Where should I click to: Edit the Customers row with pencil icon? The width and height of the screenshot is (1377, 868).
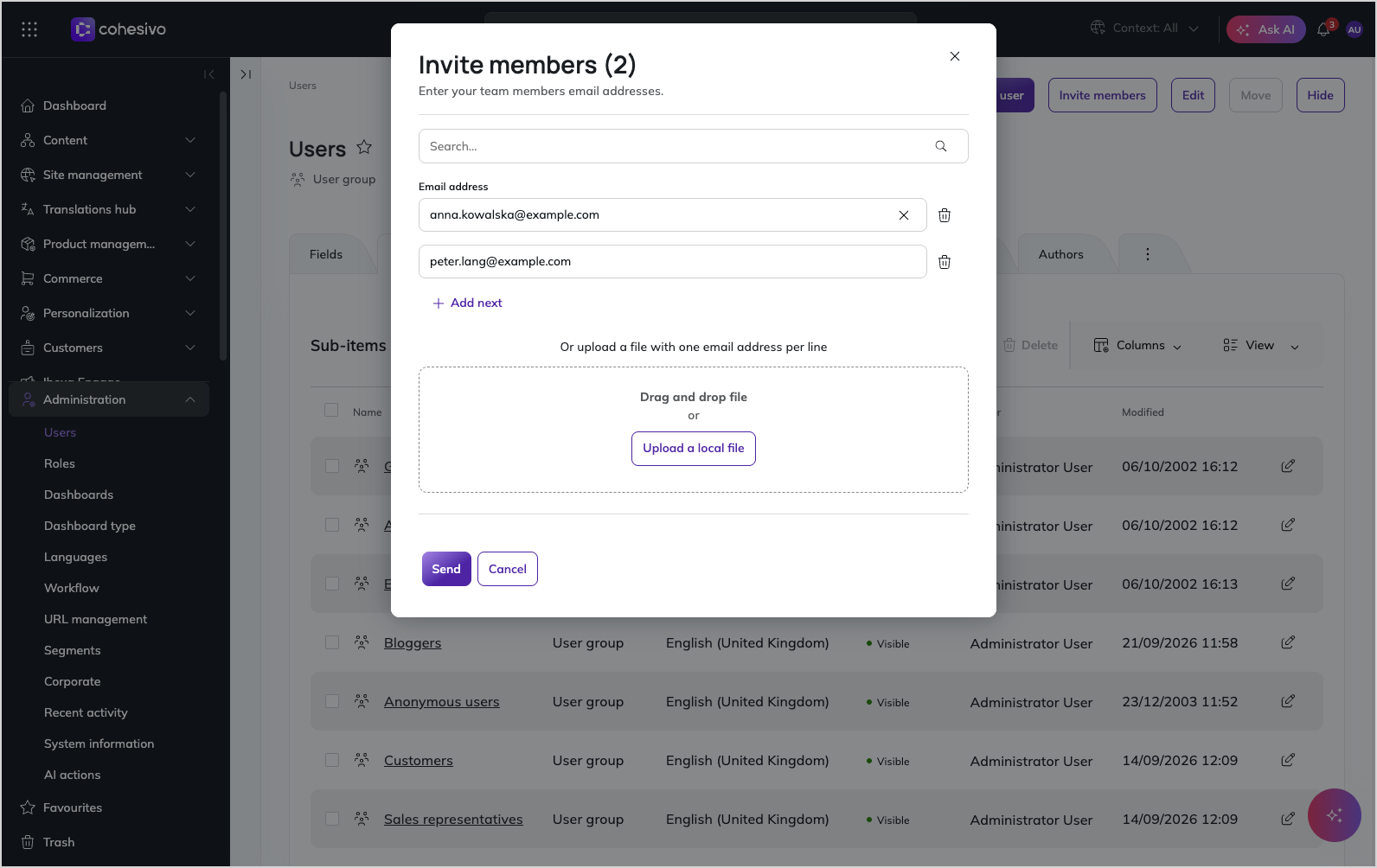(1288, 760)
